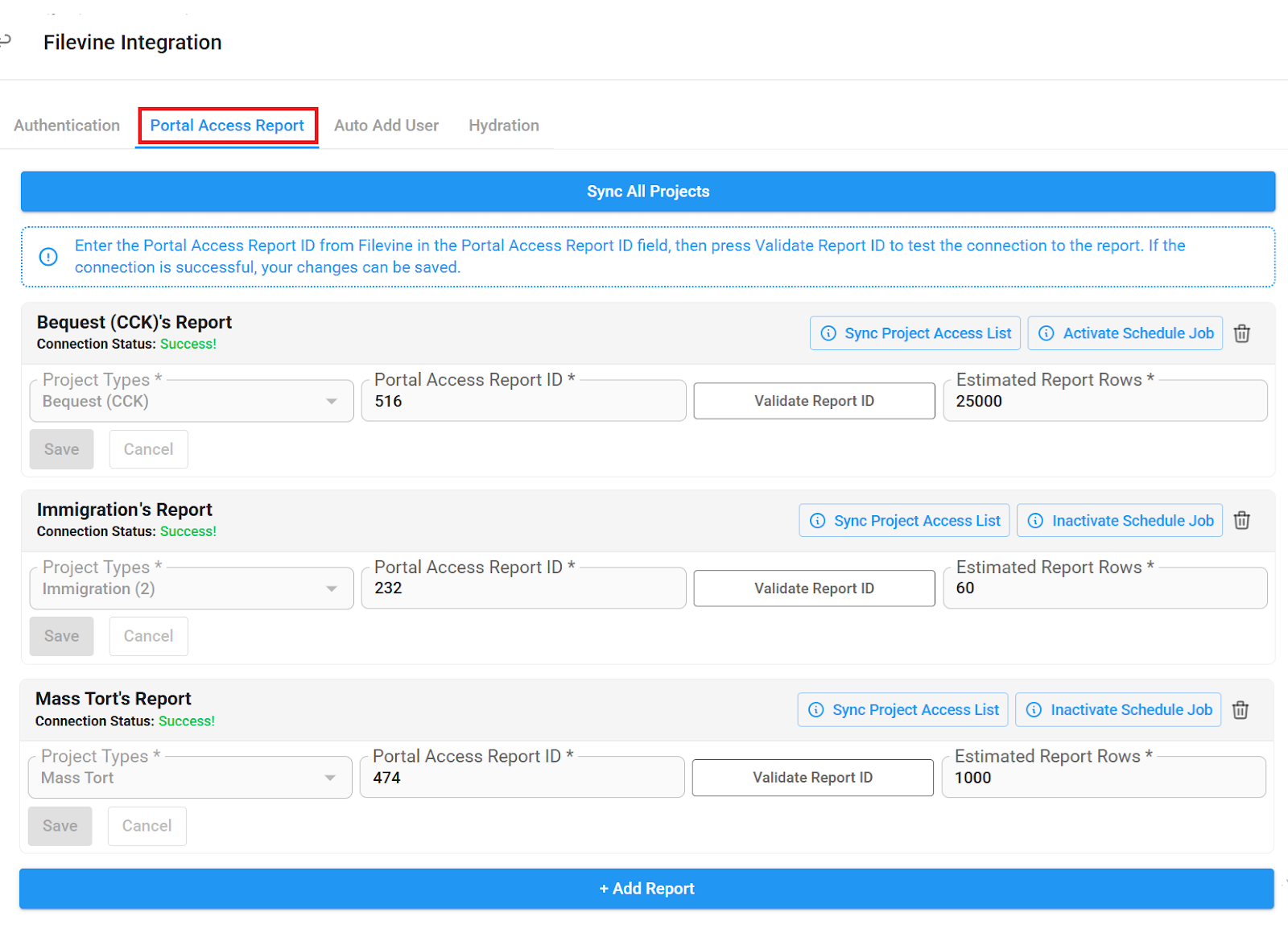The width and height of the screenshot is (1288, 925).
Task: Delete the Bequest (CCK)'s Report with trash icon
Action: (1242, 333)
